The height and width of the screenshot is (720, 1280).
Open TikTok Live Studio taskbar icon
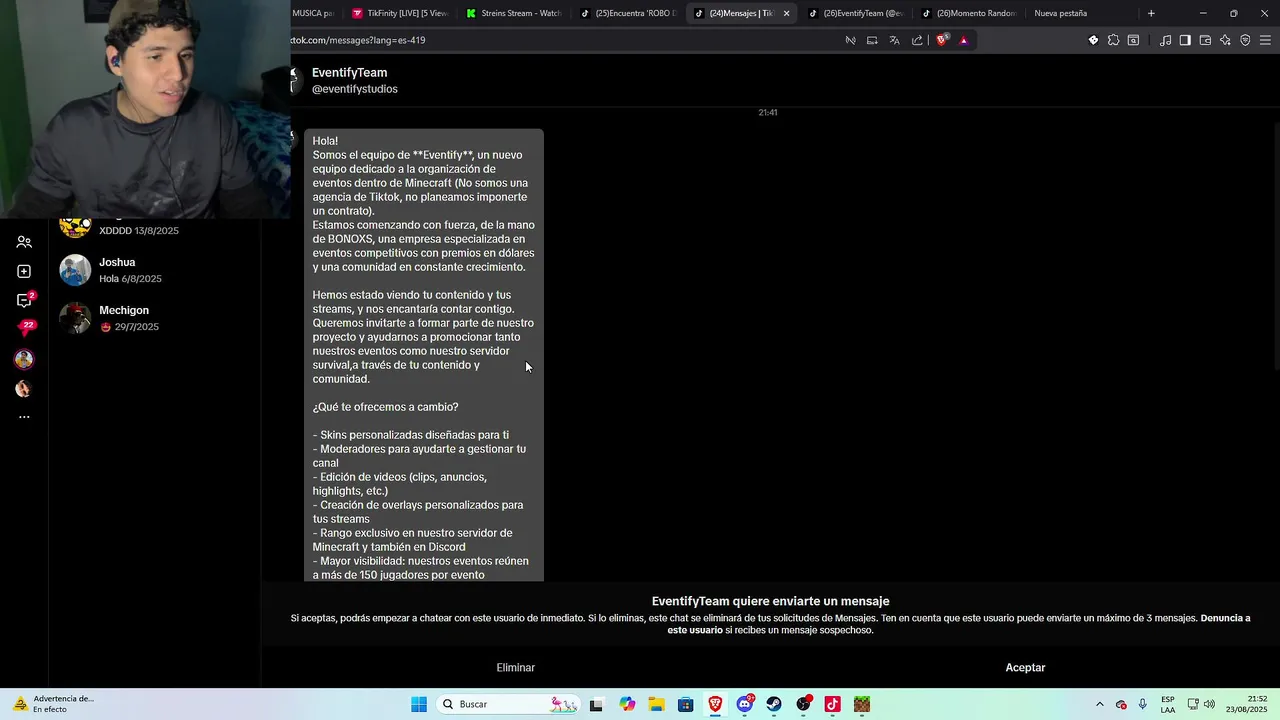pos(832,704)
